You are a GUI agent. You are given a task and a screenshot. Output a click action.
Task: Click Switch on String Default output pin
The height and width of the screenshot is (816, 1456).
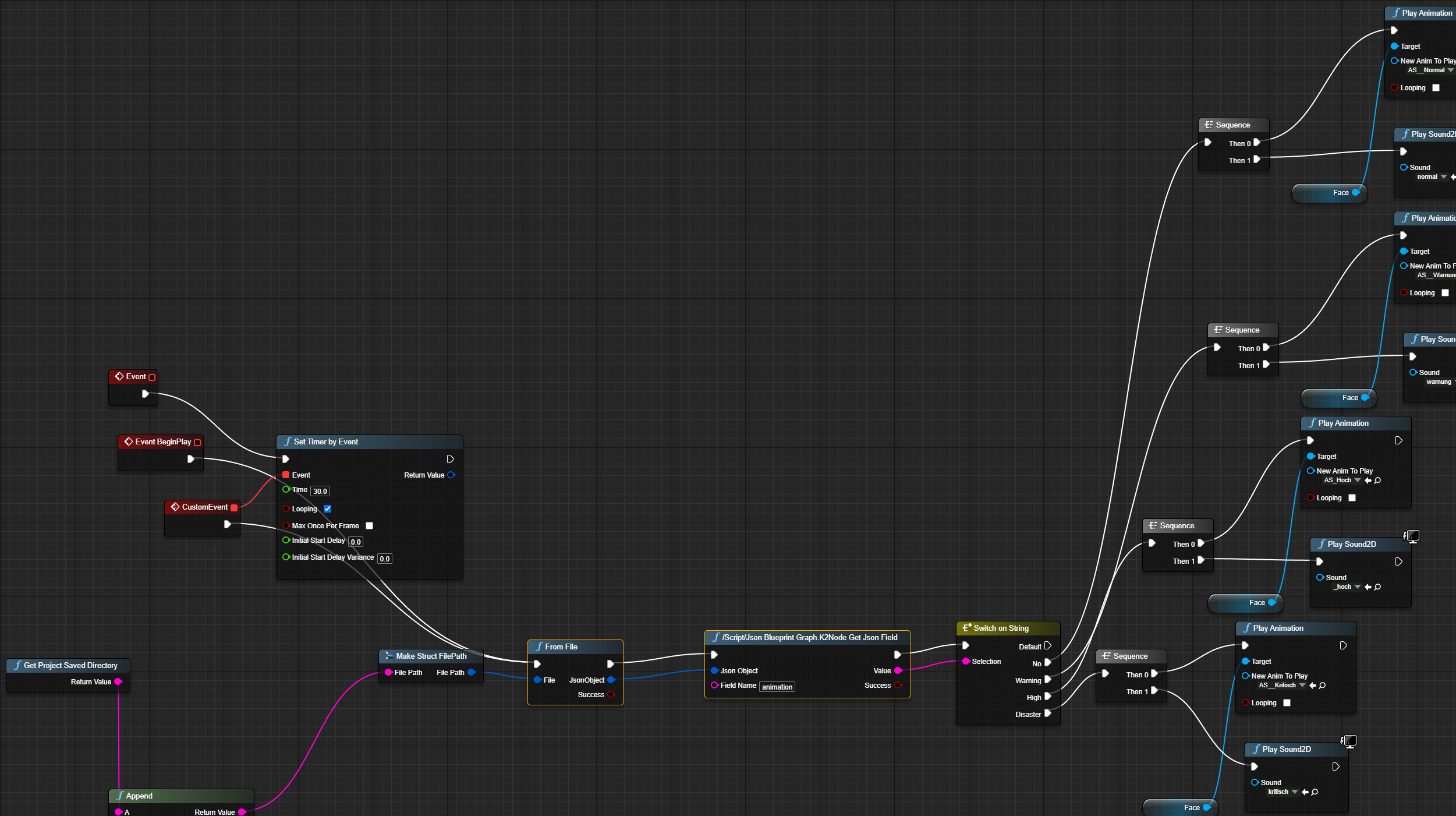[1048, 646]
